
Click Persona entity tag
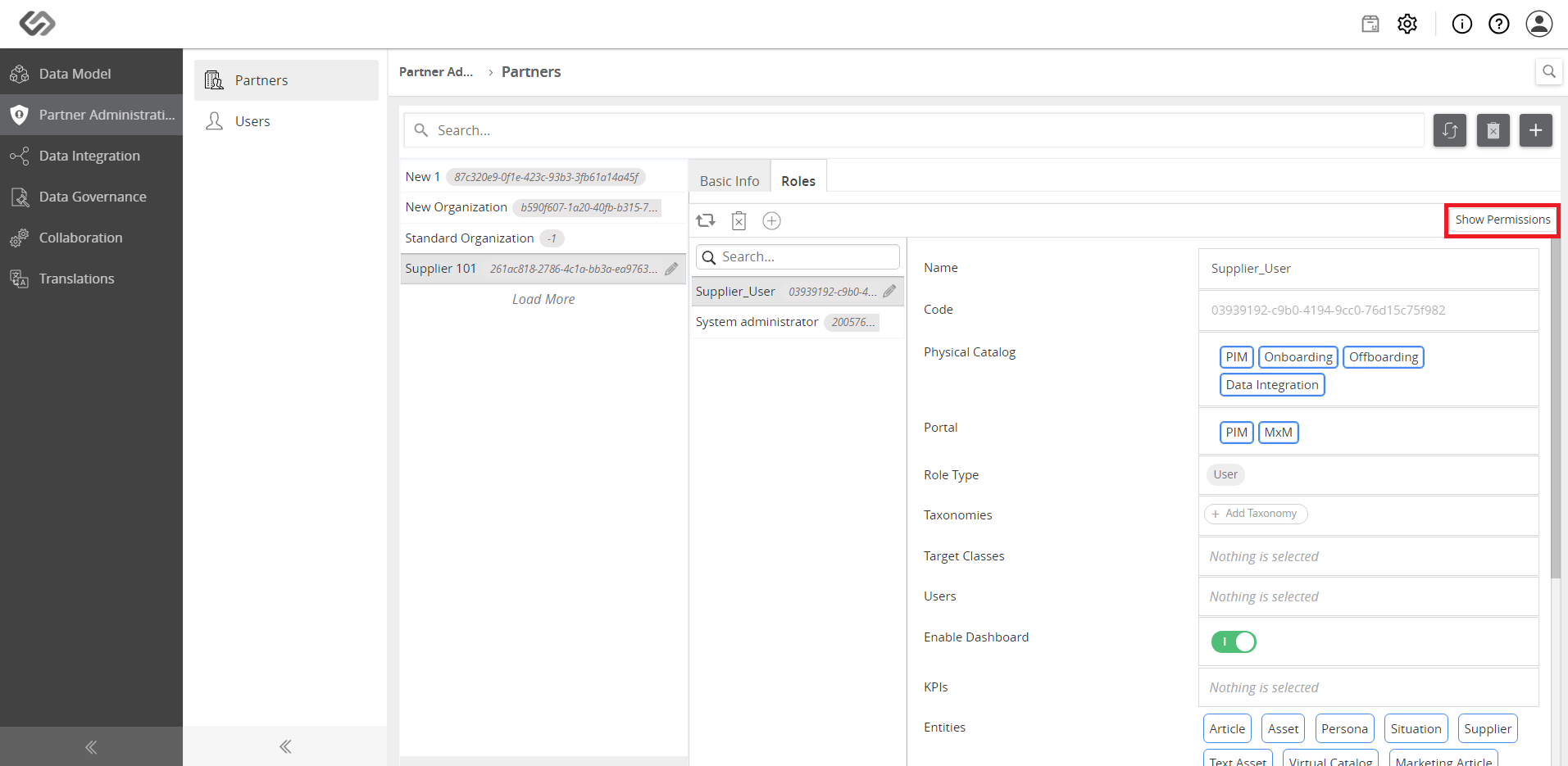[1344, 728]
